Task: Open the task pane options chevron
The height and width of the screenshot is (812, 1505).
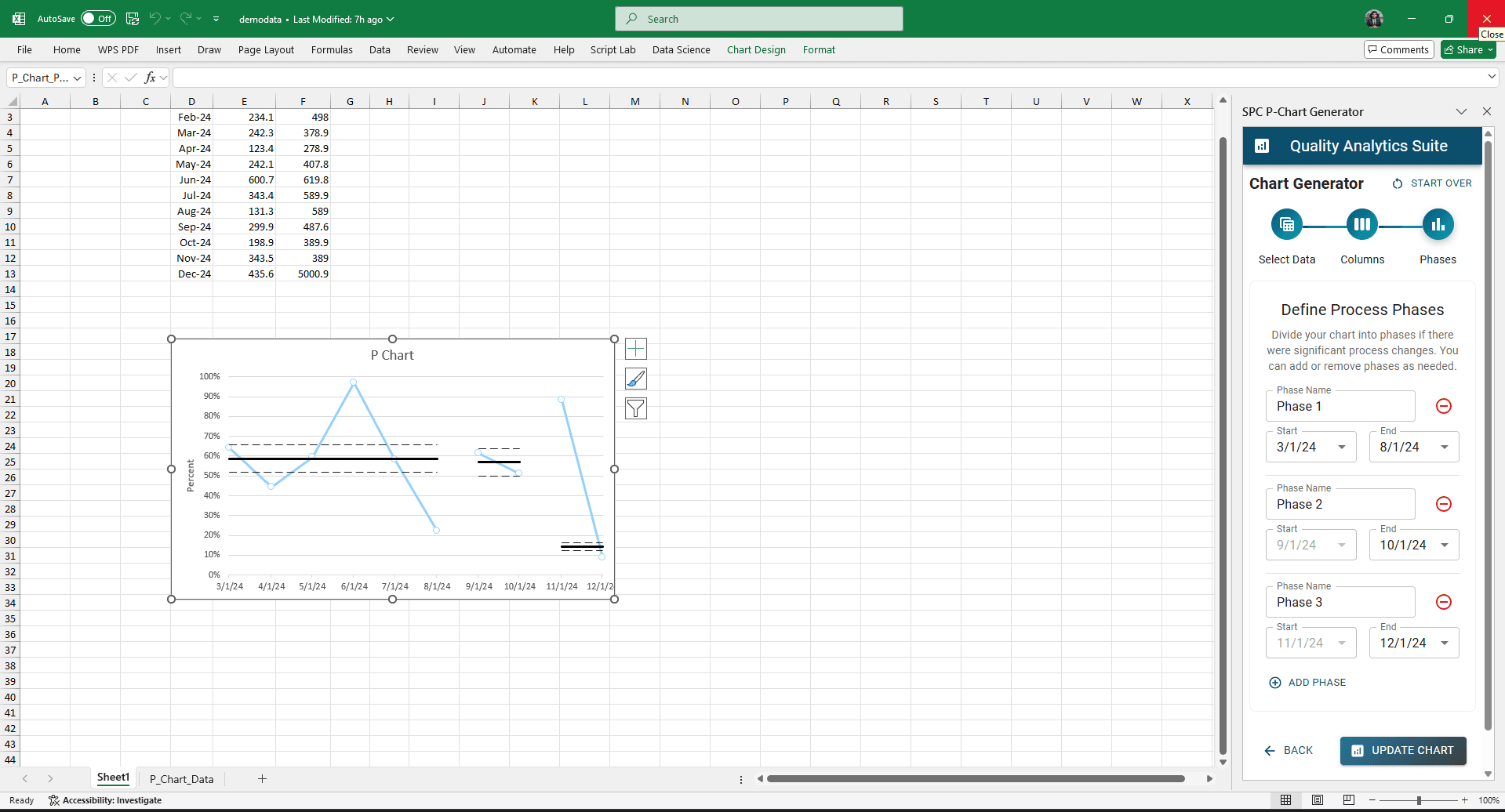Action: [x=1461, y=111]
